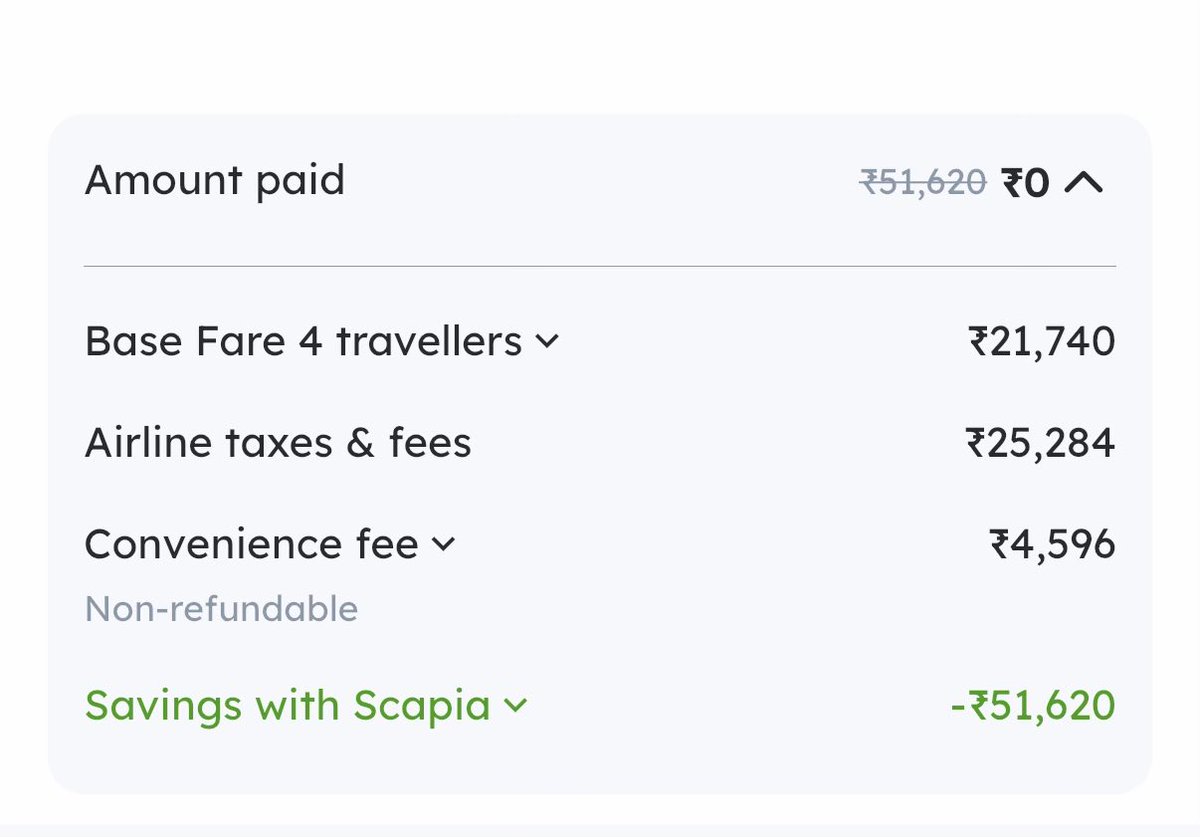
Task: Click the Airline taxes & fees label
Action: coord(277,443)
